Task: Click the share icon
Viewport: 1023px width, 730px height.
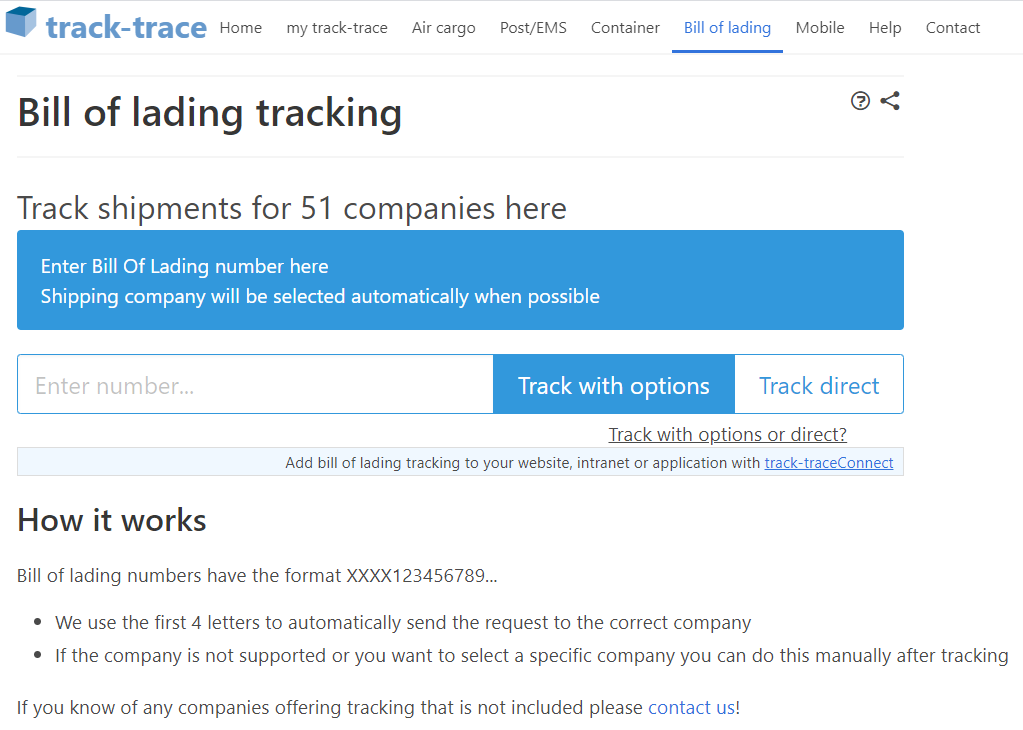Action: tap(891, 101)
